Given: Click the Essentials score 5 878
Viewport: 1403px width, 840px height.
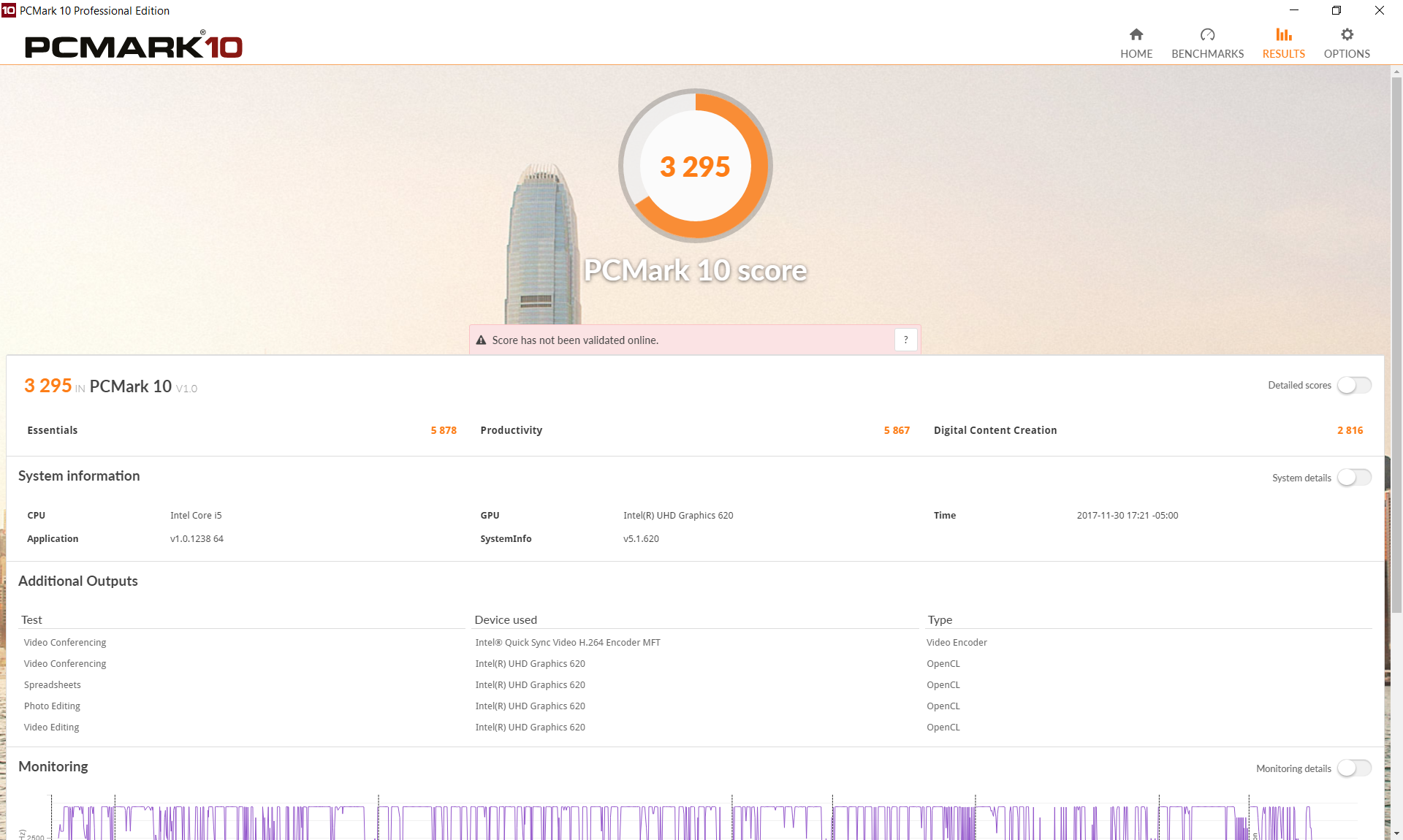Looking at the screenshot, I should (443, 430).
